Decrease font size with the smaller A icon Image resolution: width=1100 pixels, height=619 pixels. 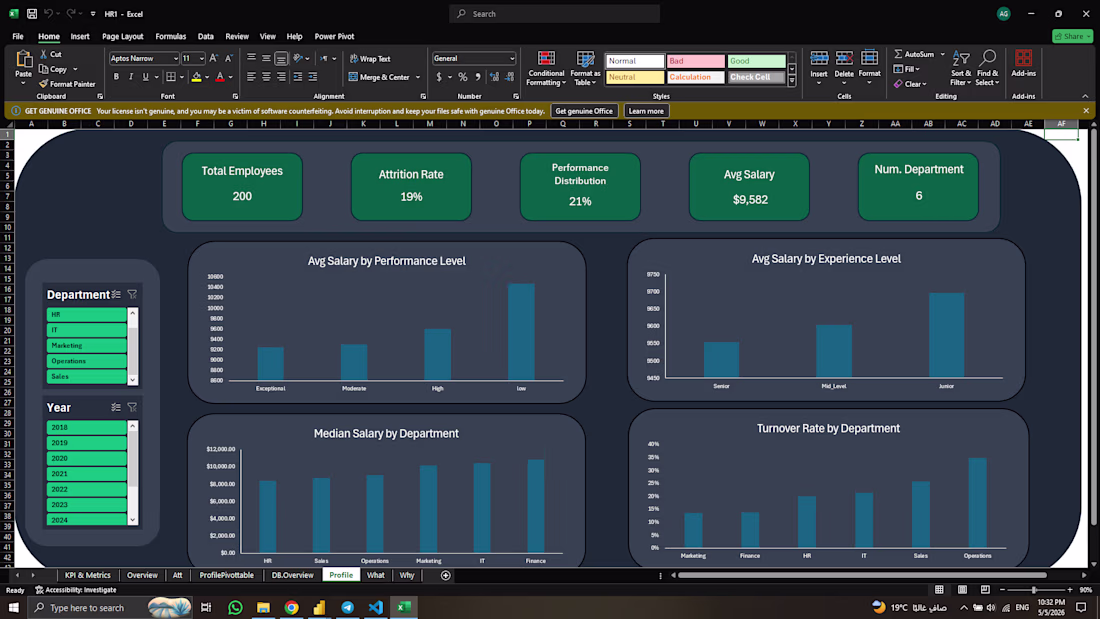228,58
